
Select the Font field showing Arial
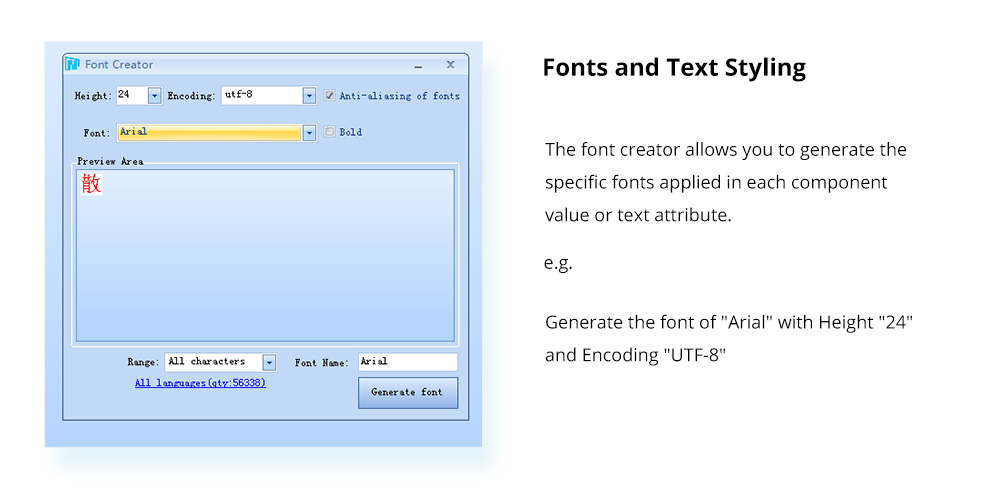(208, 132)
